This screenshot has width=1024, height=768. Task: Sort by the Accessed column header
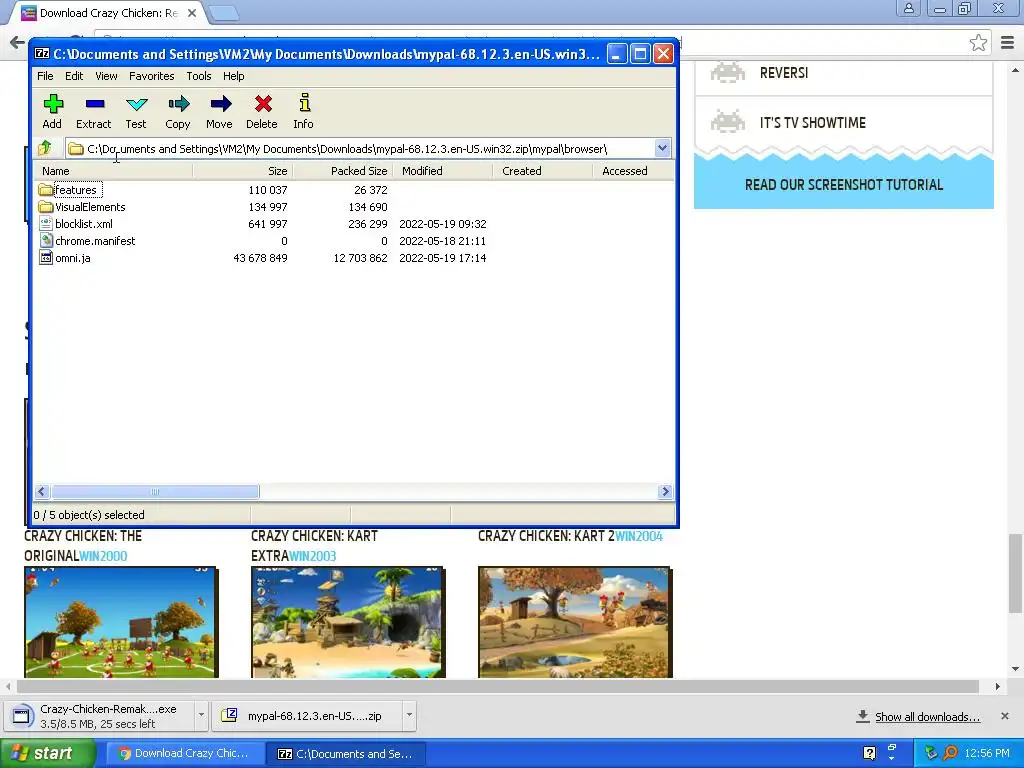(x=633, y=171)
